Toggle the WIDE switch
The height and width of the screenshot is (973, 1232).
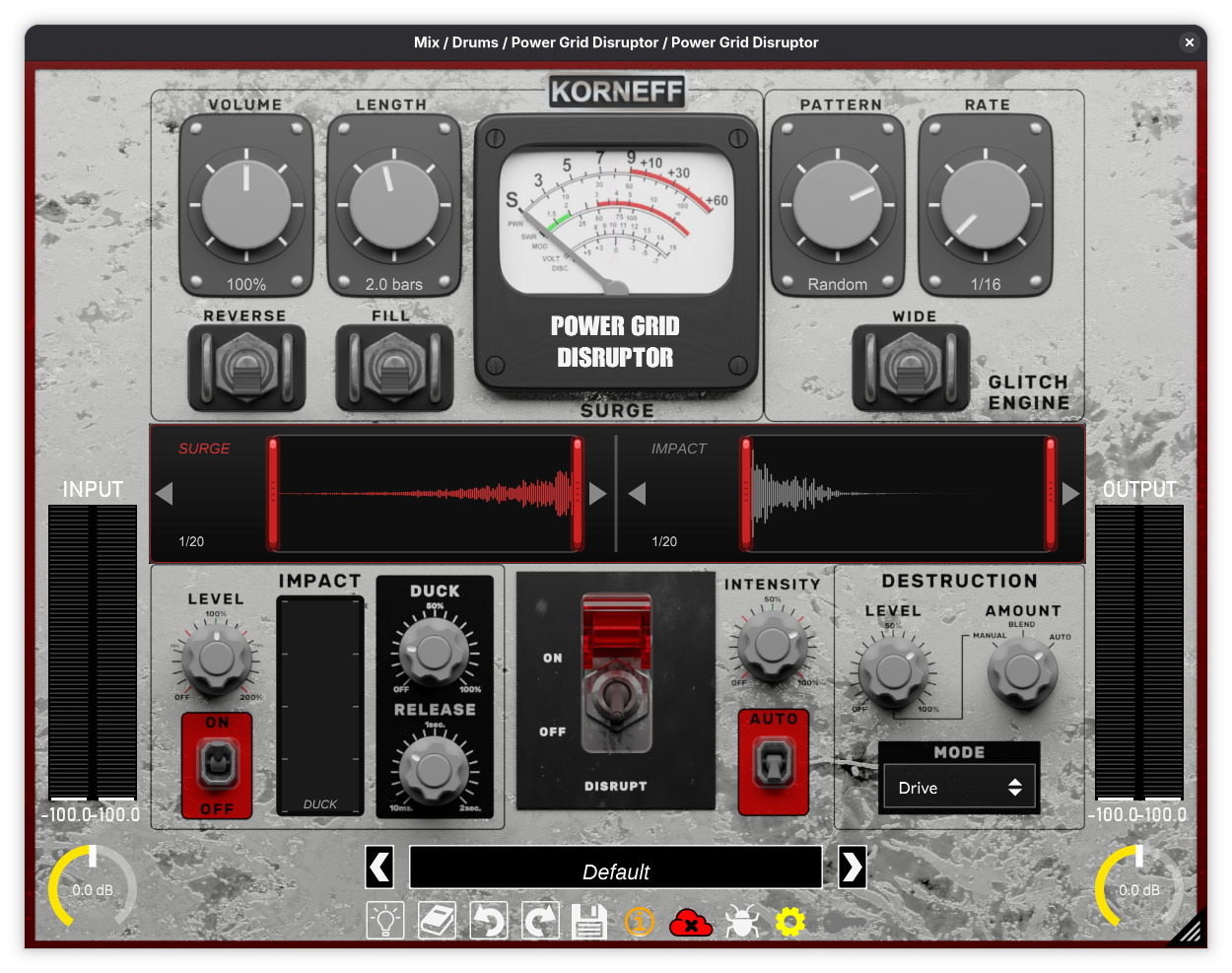pyautogui.click(x=911, y=368)
